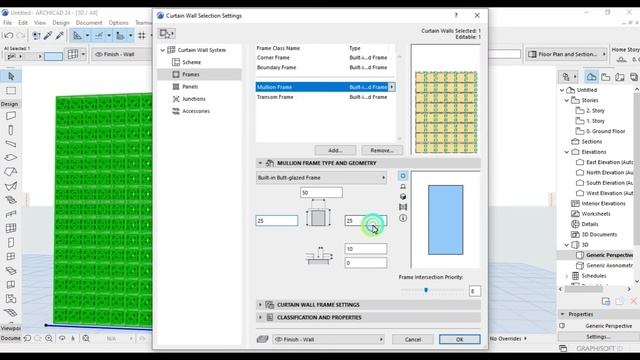The height and width of the screenshot is (360, 640).
Task: Expand the Classification and Properties panel
Action: 260,317
